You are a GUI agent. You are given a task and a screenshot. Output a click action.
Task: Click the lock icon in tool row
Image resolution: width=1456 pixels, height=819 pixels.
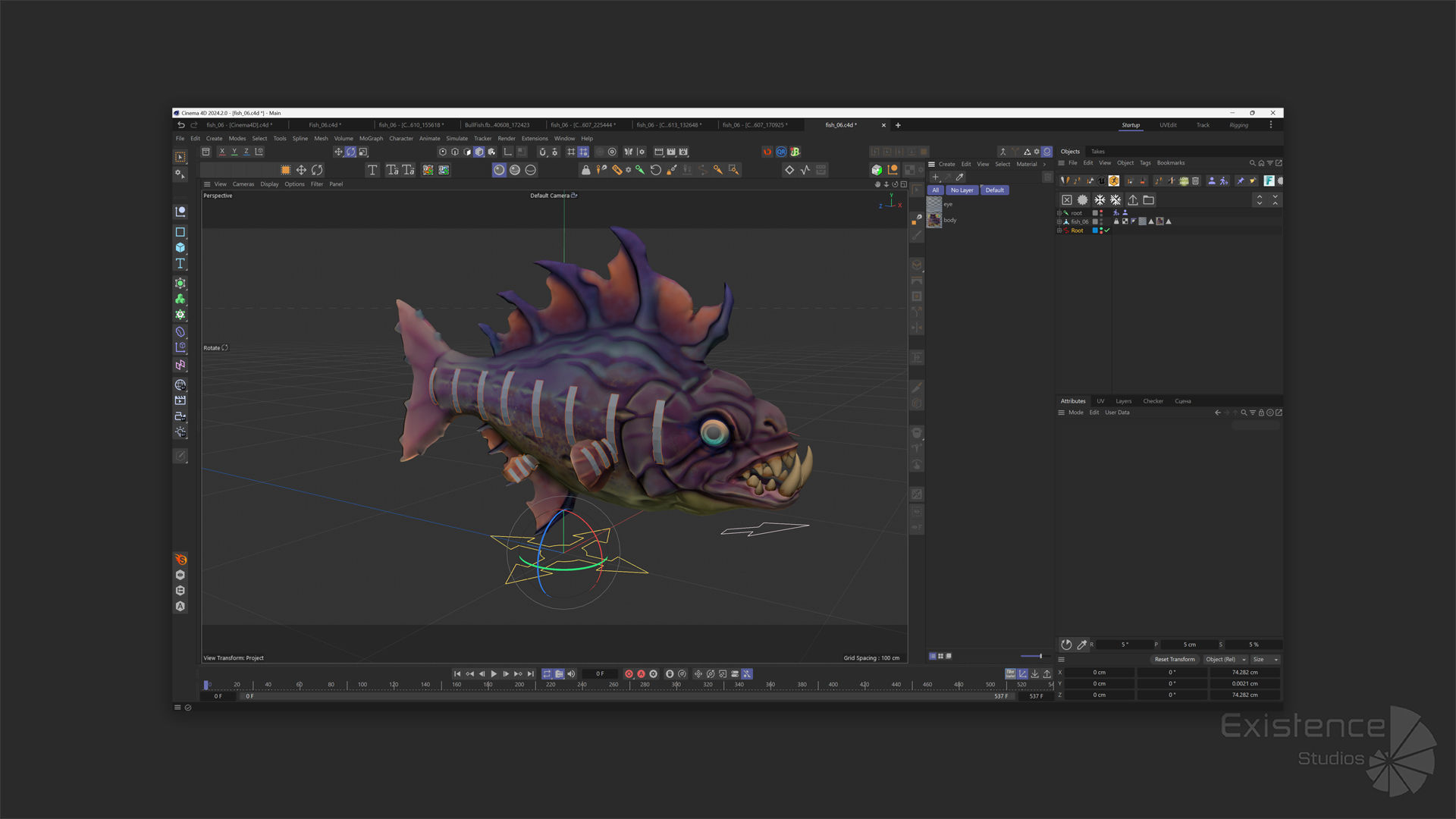tap(585, 170)
